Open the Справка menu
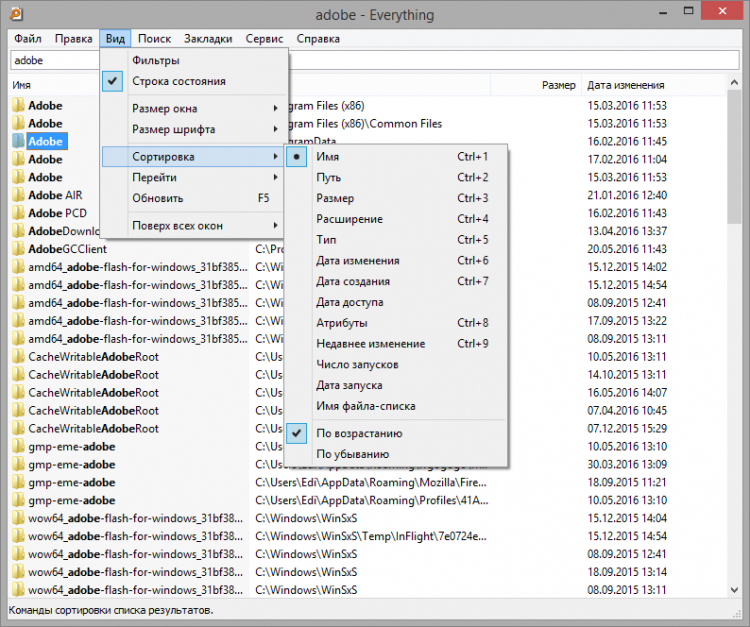This screenshot has width=750, height=627. 318,39
